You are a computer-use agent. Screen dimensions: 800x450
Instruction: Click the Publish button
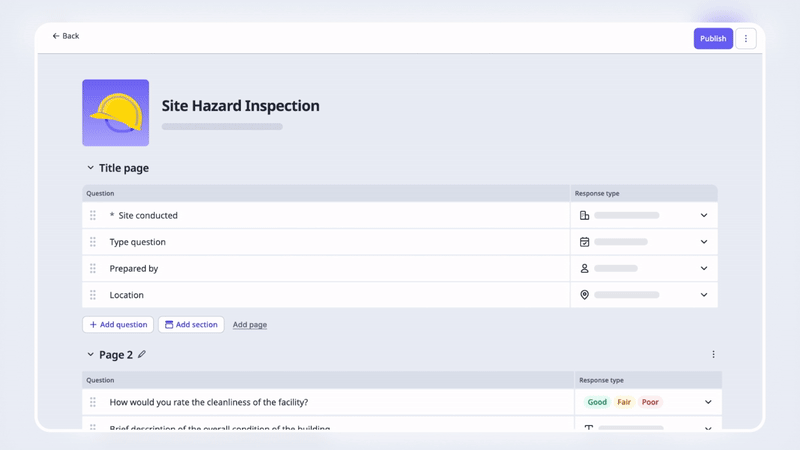[713, 39]
